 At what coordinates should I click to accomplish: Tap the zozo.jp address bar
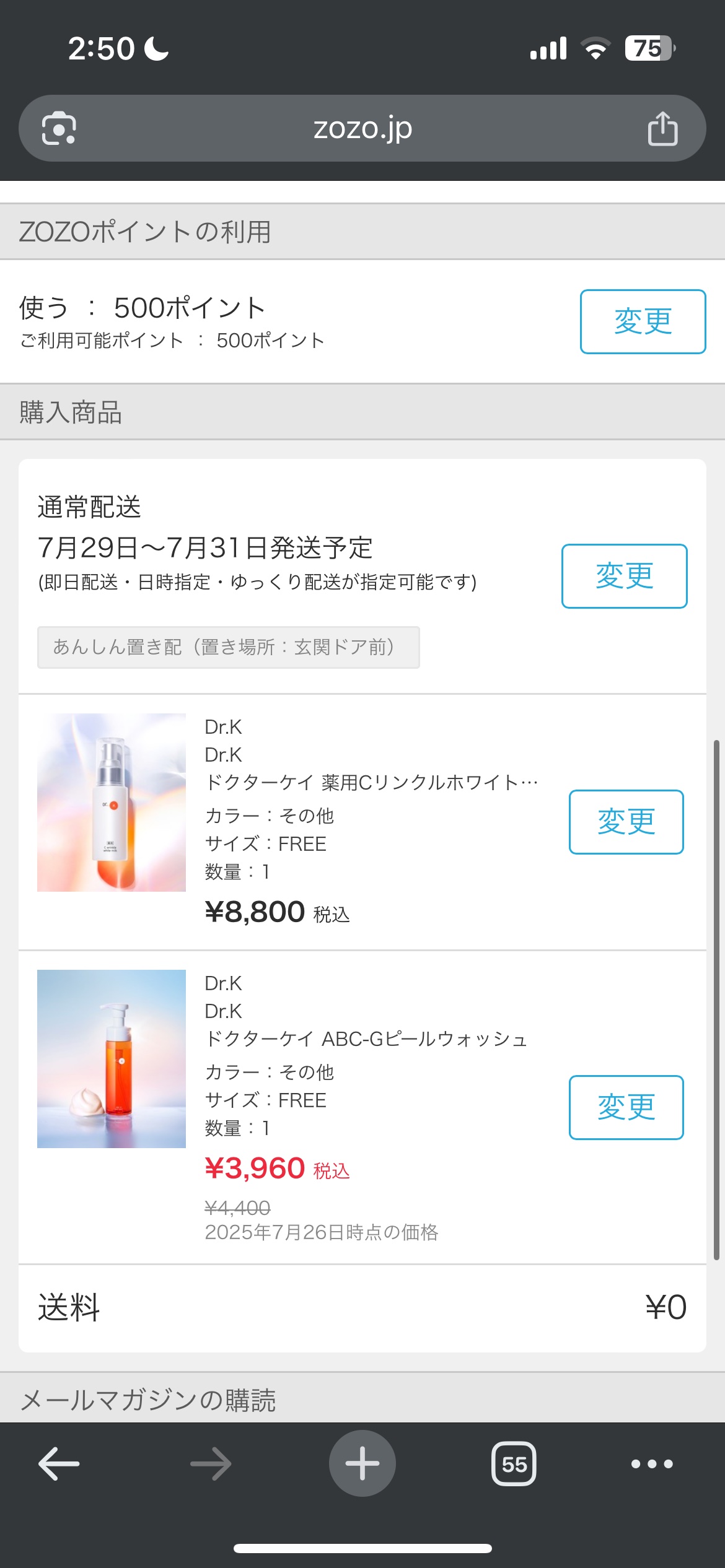(x=362, y=128)
